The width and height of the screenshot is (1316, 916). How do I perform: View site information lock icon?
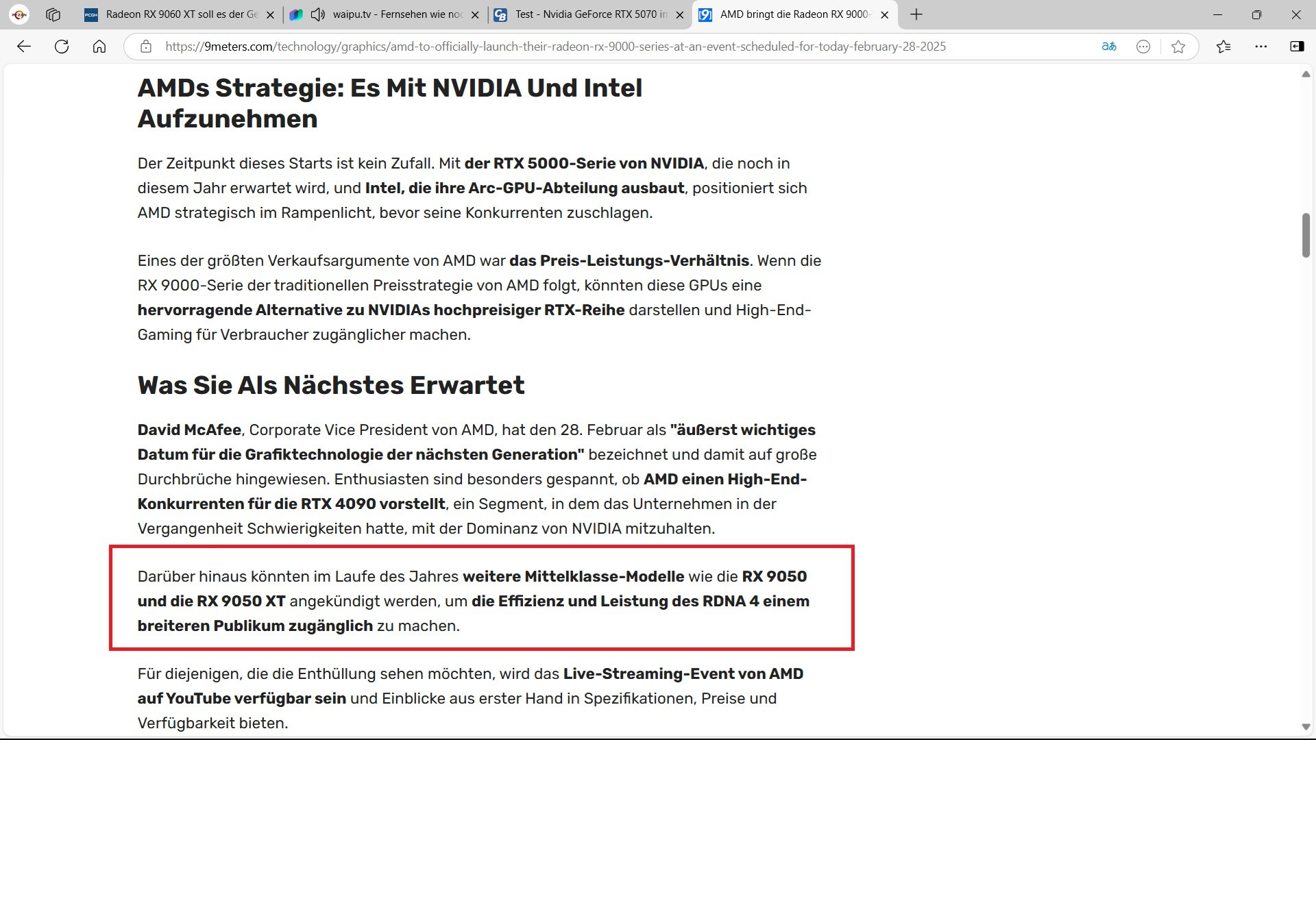[145, 47]
